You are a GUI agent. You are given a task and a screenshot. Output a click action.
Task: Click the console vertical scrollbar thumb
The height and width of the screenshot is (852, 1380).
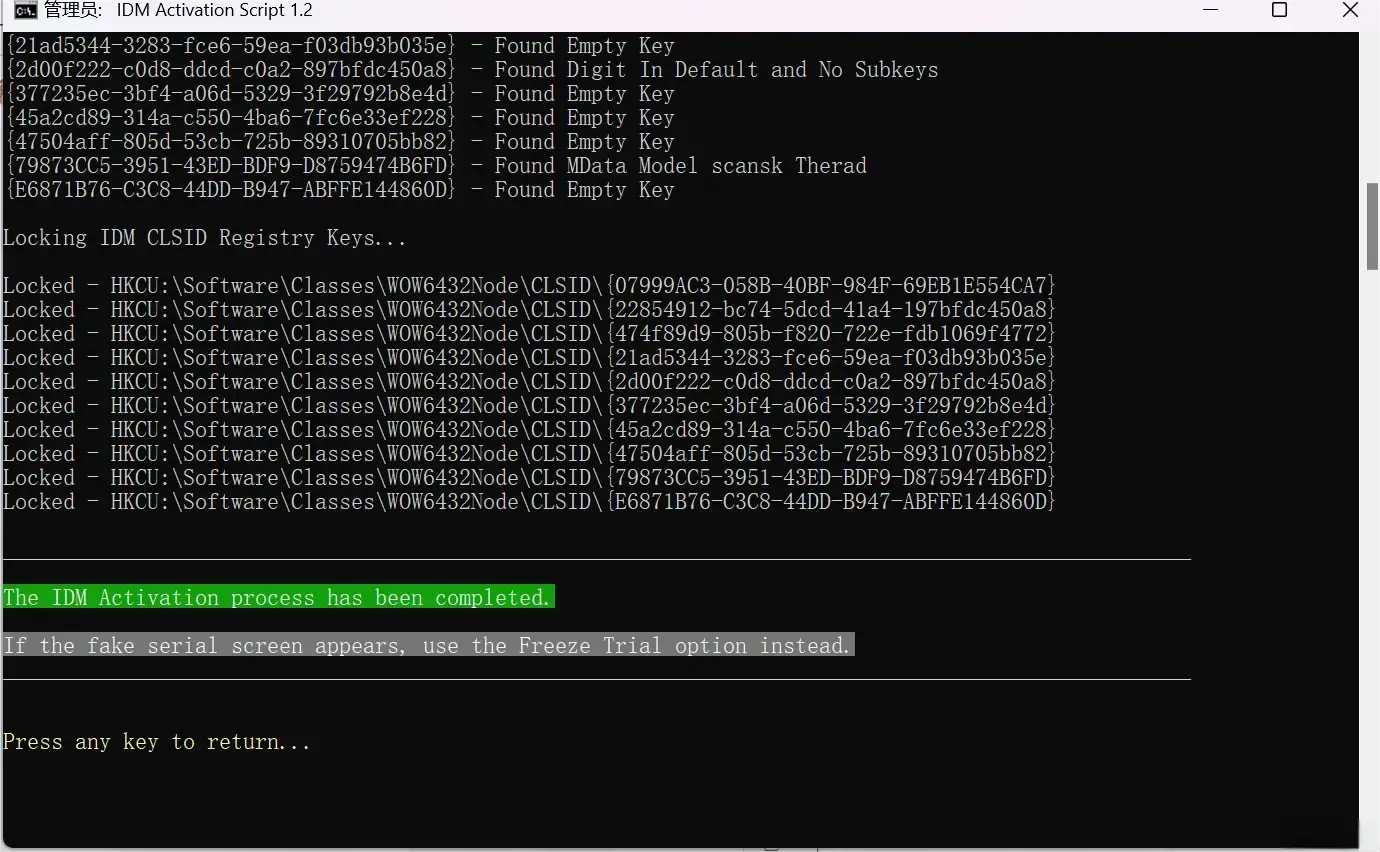pos(1372,227)
